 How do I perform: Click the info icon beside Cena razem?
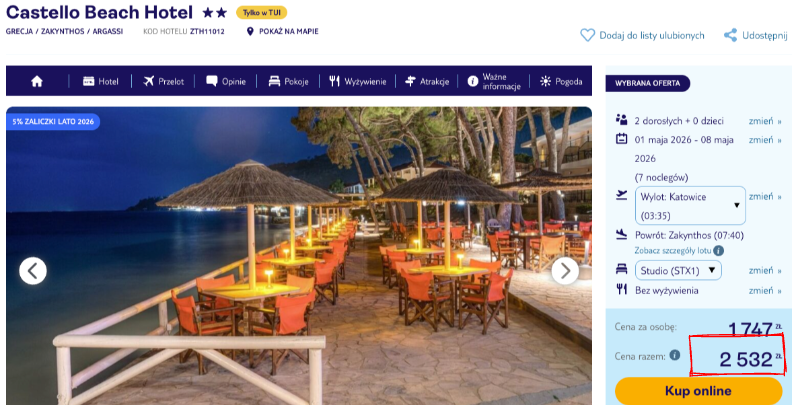pos(675,355)
